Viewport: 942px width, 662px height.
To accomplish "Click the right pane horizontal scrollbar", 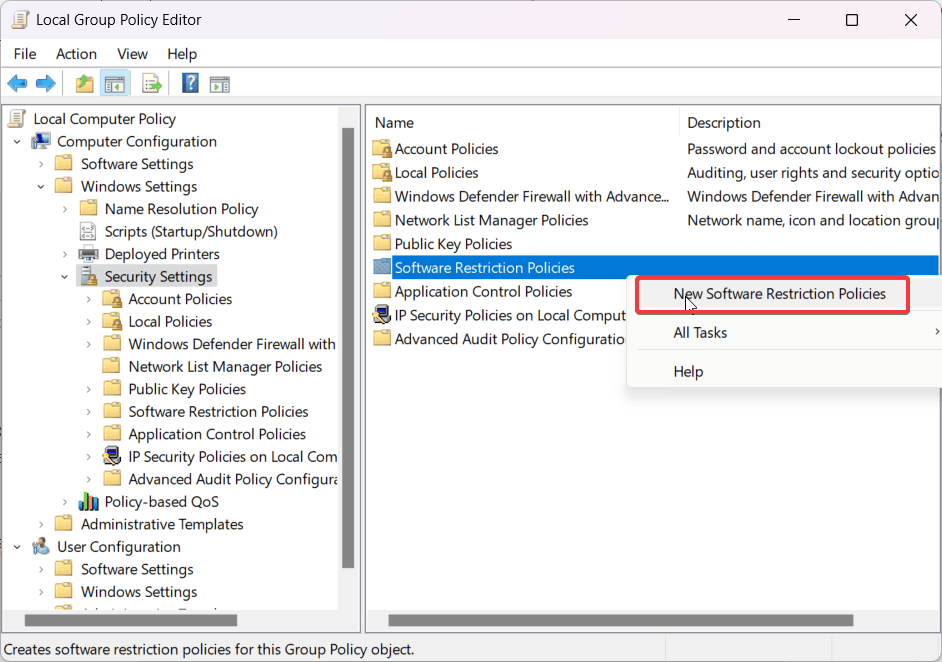I will coord(621,620).
